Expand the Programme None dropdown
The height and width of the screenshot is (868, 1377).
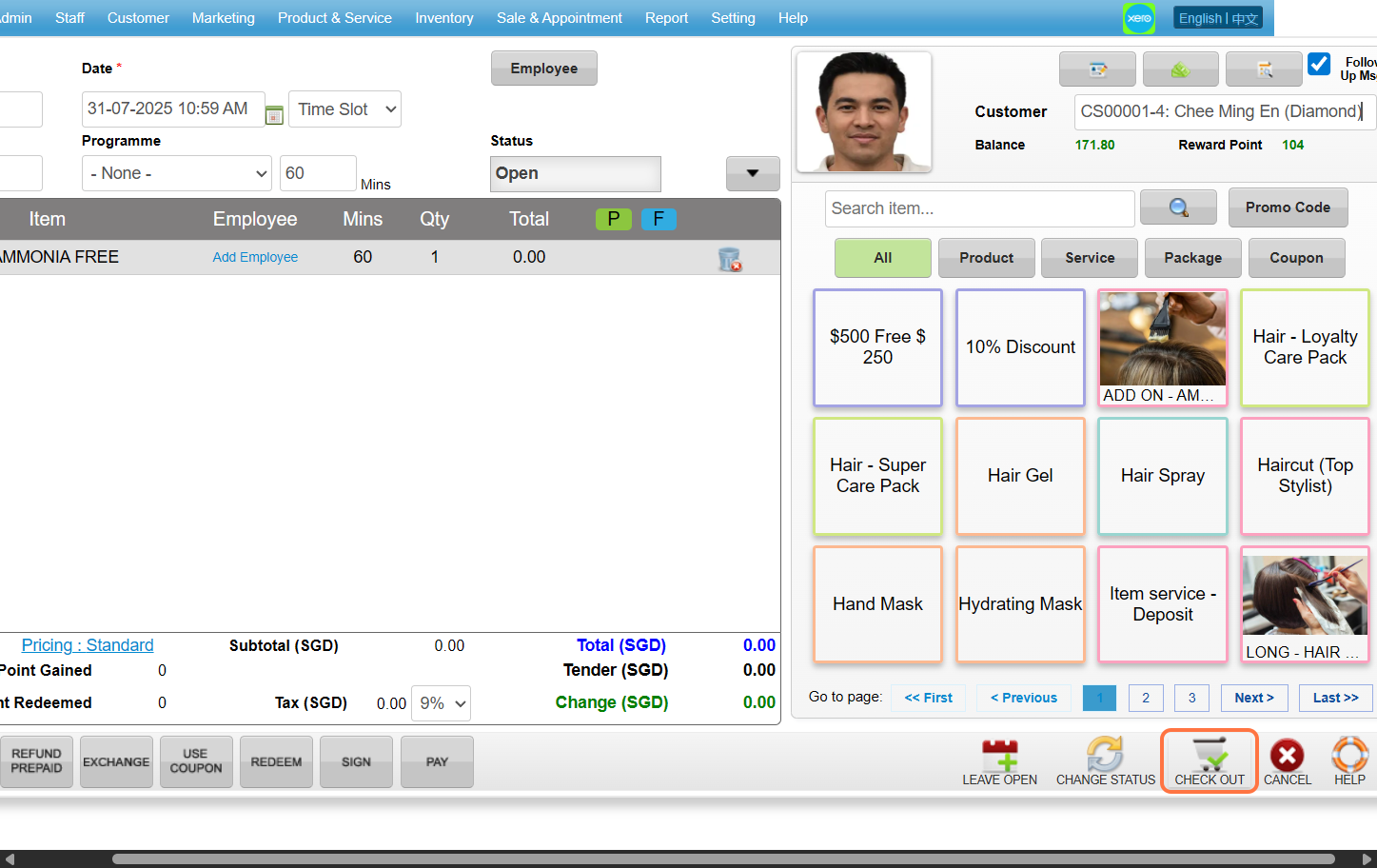177,173
